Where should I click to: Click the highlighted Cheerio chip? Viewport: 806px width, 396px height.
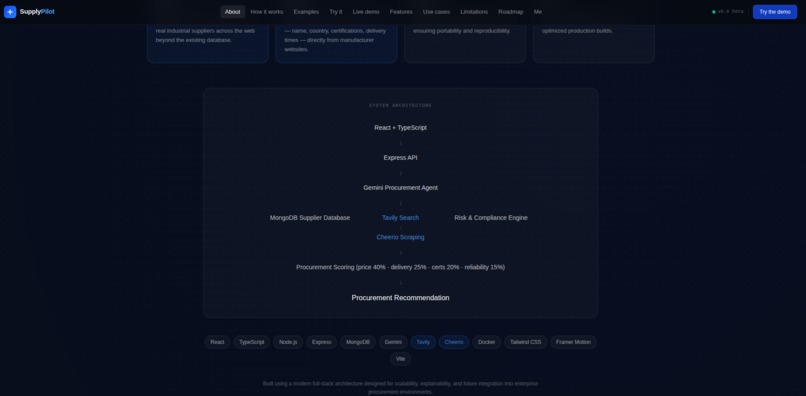click(x=454, y=342)
